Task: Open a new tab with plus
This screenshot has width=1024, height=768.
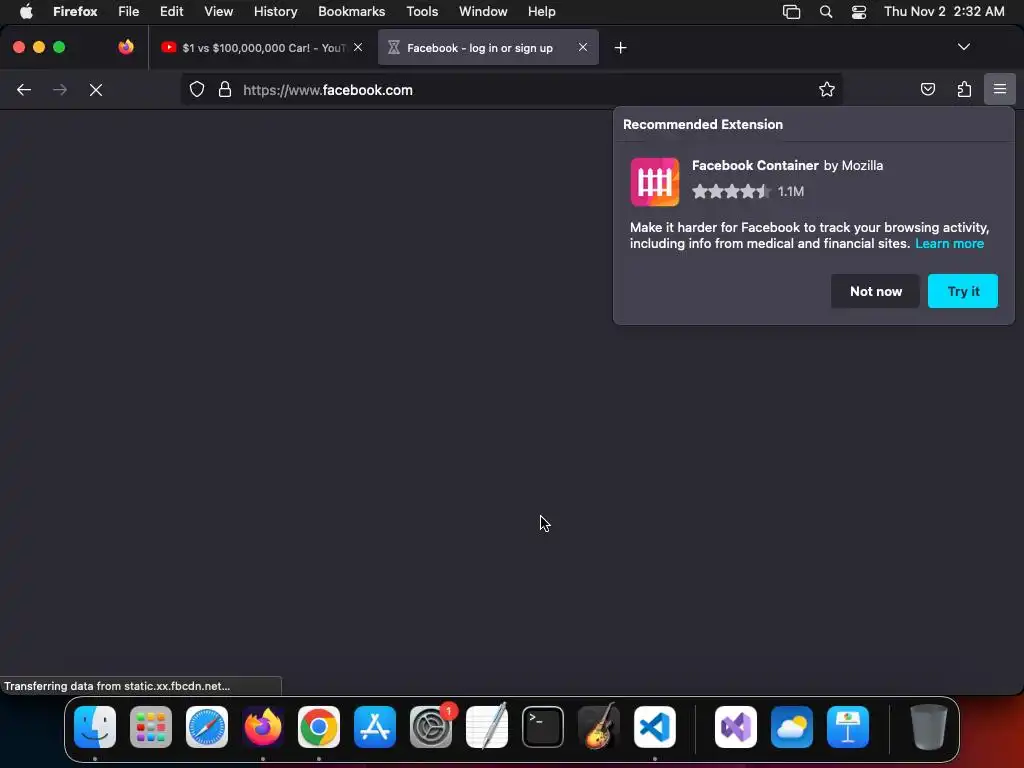Action: click(x=620, y=48)
